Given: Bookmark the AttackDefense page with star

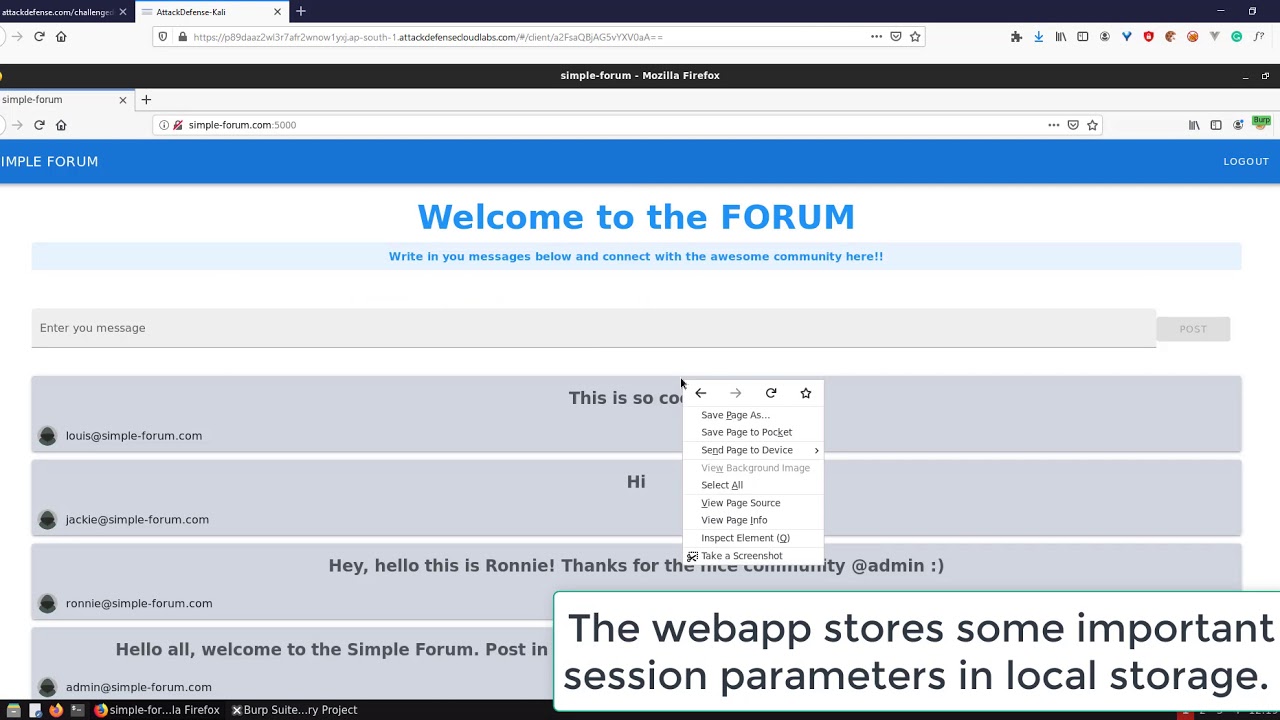Looking at the screenshot, I should [x=915, y=37].
